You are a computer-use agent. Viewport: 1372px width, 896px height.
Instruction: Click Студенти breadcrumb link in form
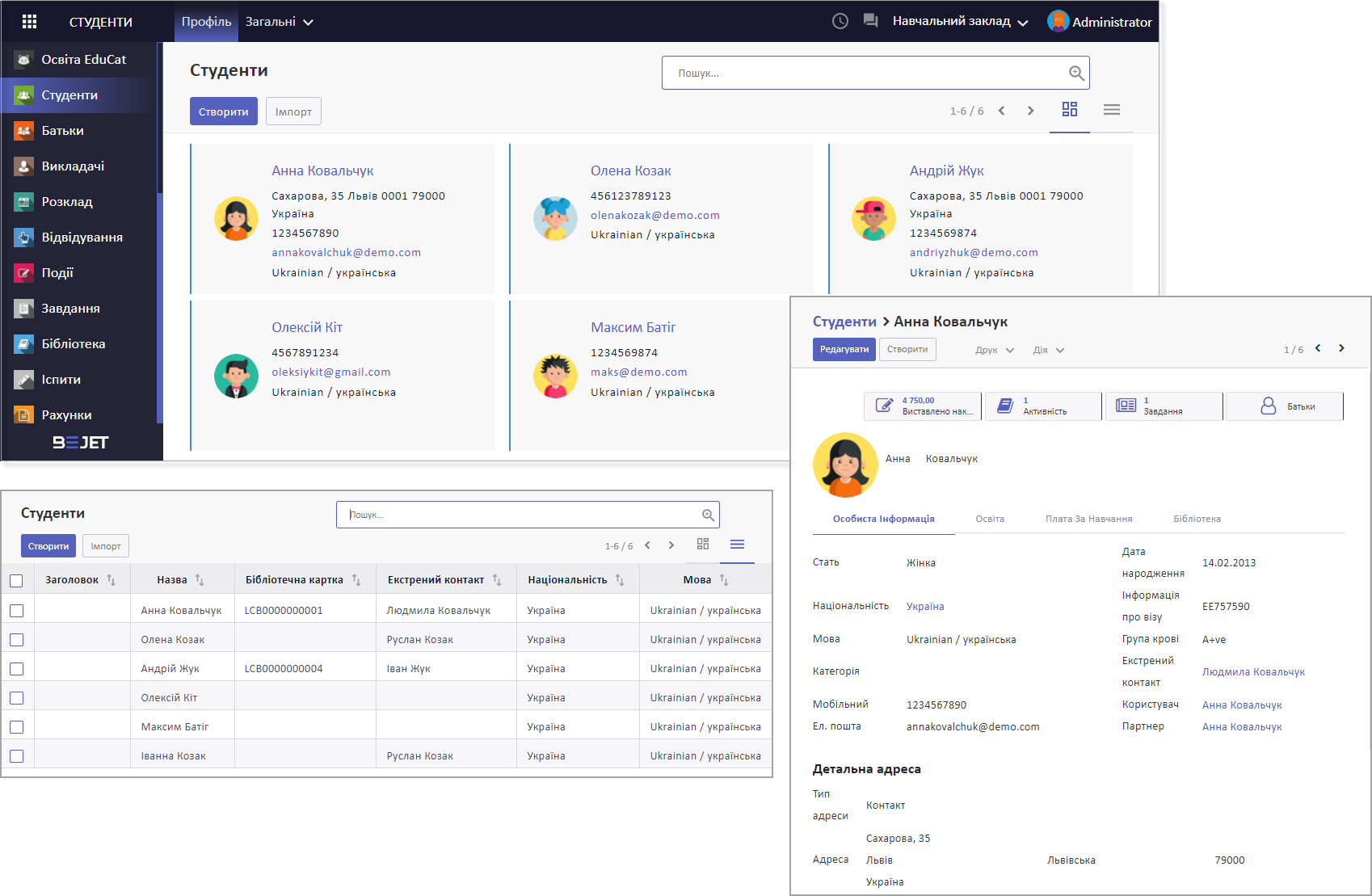tap(844, 322)
